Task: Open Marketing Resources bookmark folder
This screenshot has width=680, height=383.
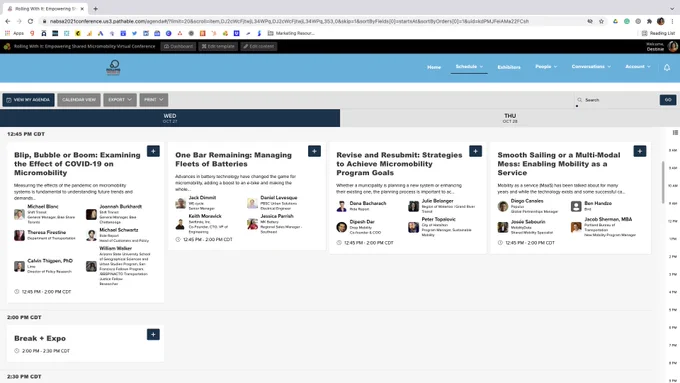Action: [291, 33]
